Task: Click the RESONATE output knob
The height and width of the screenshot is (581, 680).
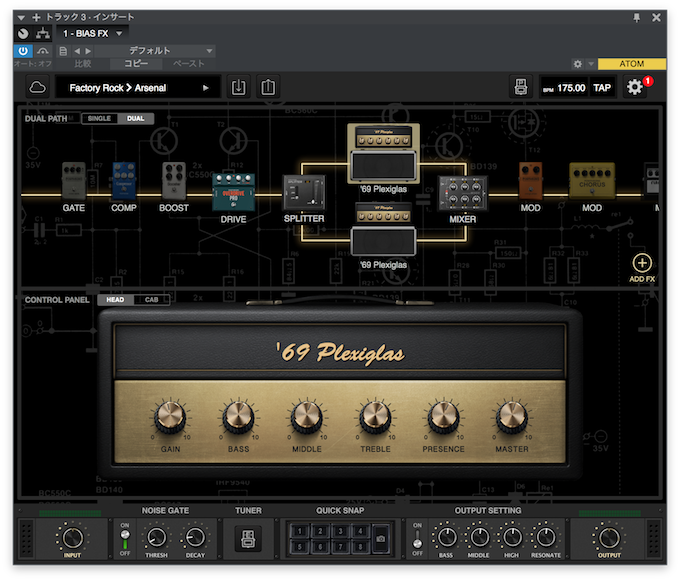Action: tap(546, 538)
